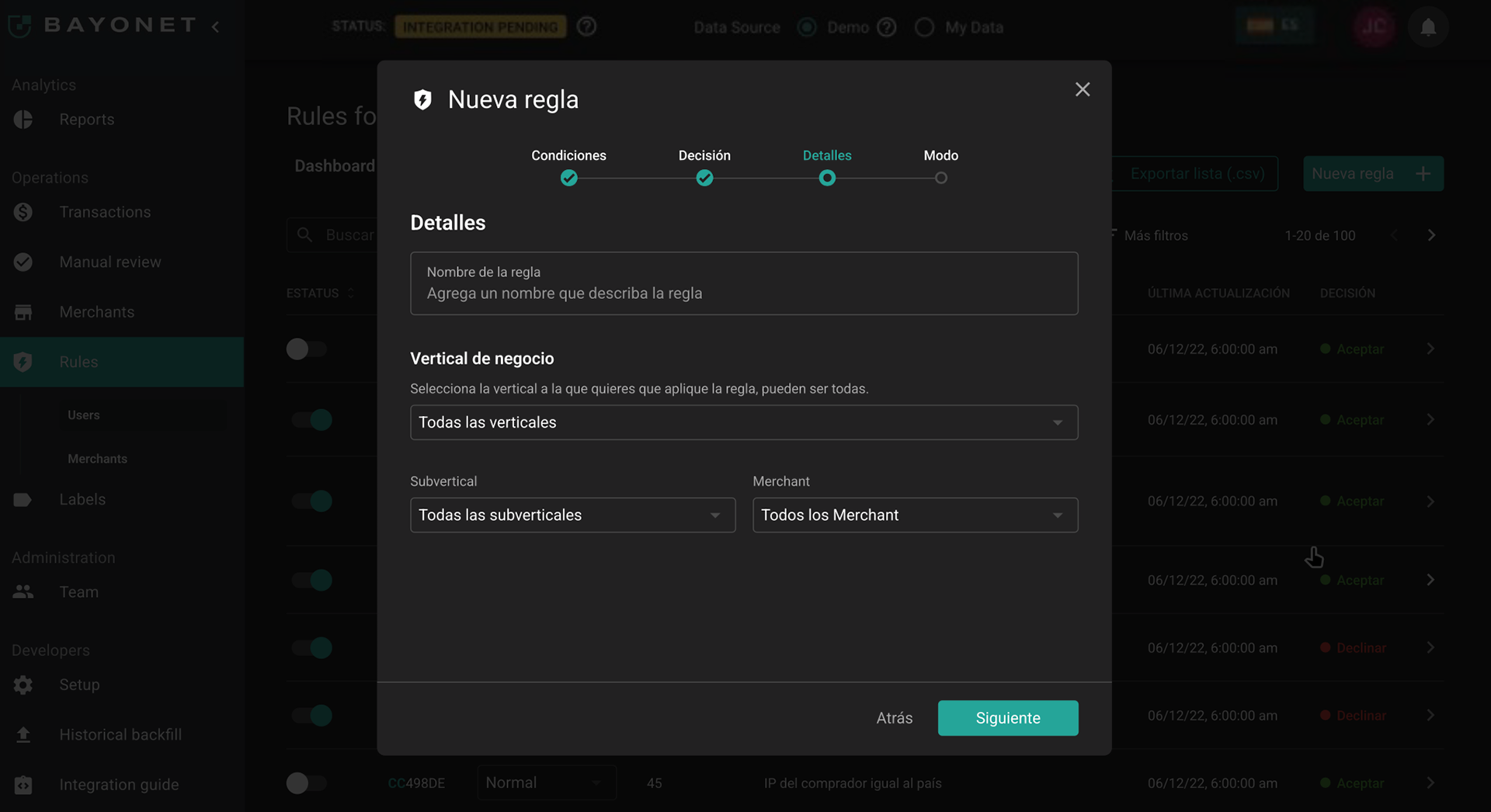Toggle the first rule status switch
The width and height of the screenshot is (1491, 812).
click(x=307, y=349)
